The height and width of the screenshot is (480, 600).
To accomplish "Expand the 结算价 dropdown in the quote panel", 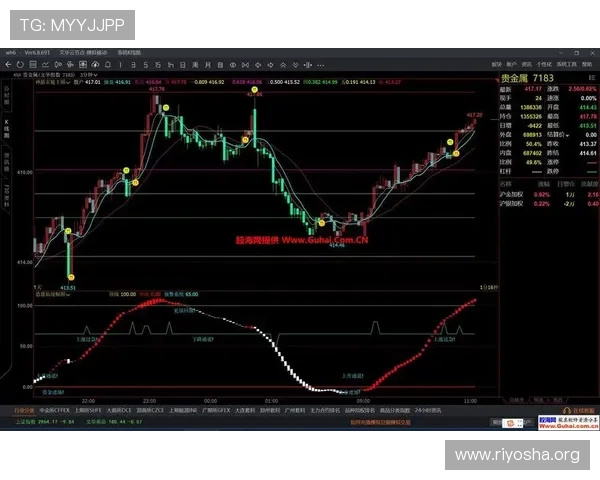I will point(566,133).
